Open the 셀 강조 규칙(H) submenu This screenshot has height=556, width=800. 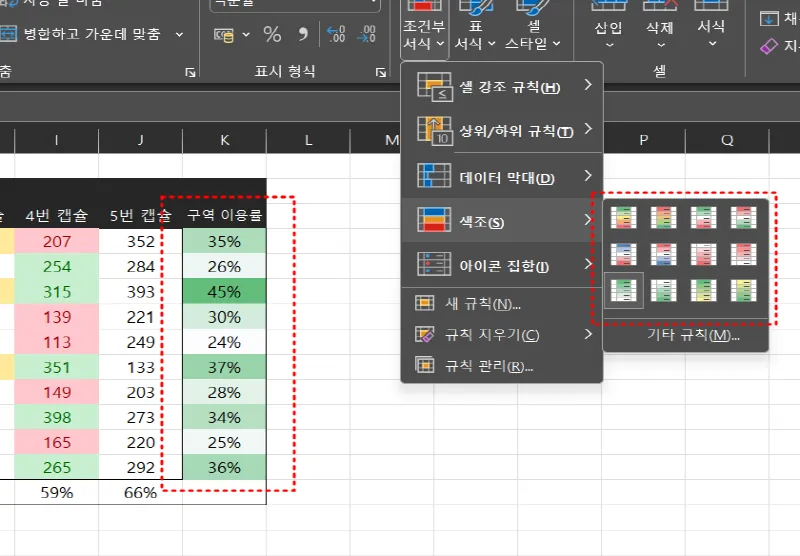[502, 87]
